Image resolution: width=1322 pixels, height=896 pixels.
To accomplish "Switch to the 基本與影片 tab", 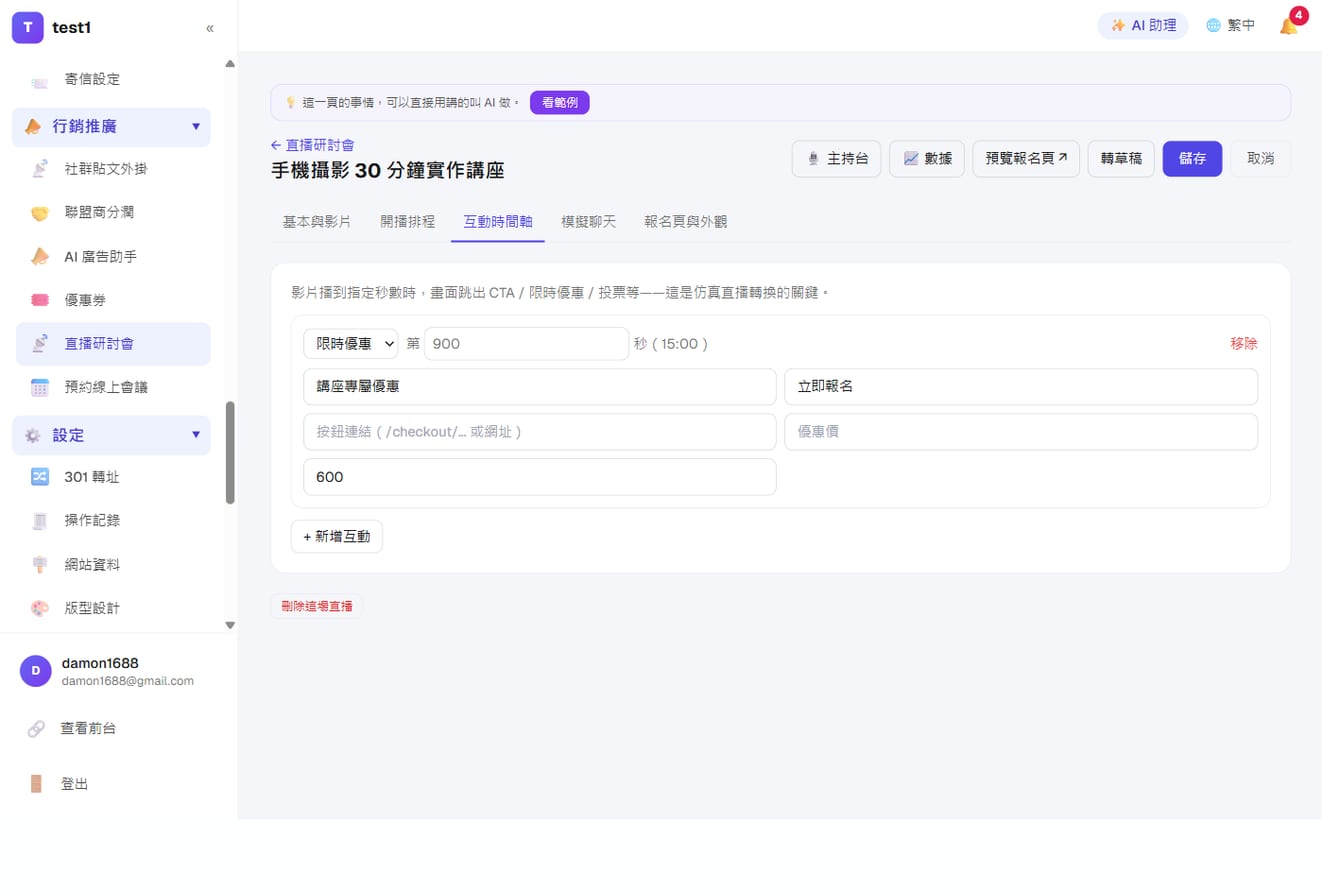I will click(317, 221).
